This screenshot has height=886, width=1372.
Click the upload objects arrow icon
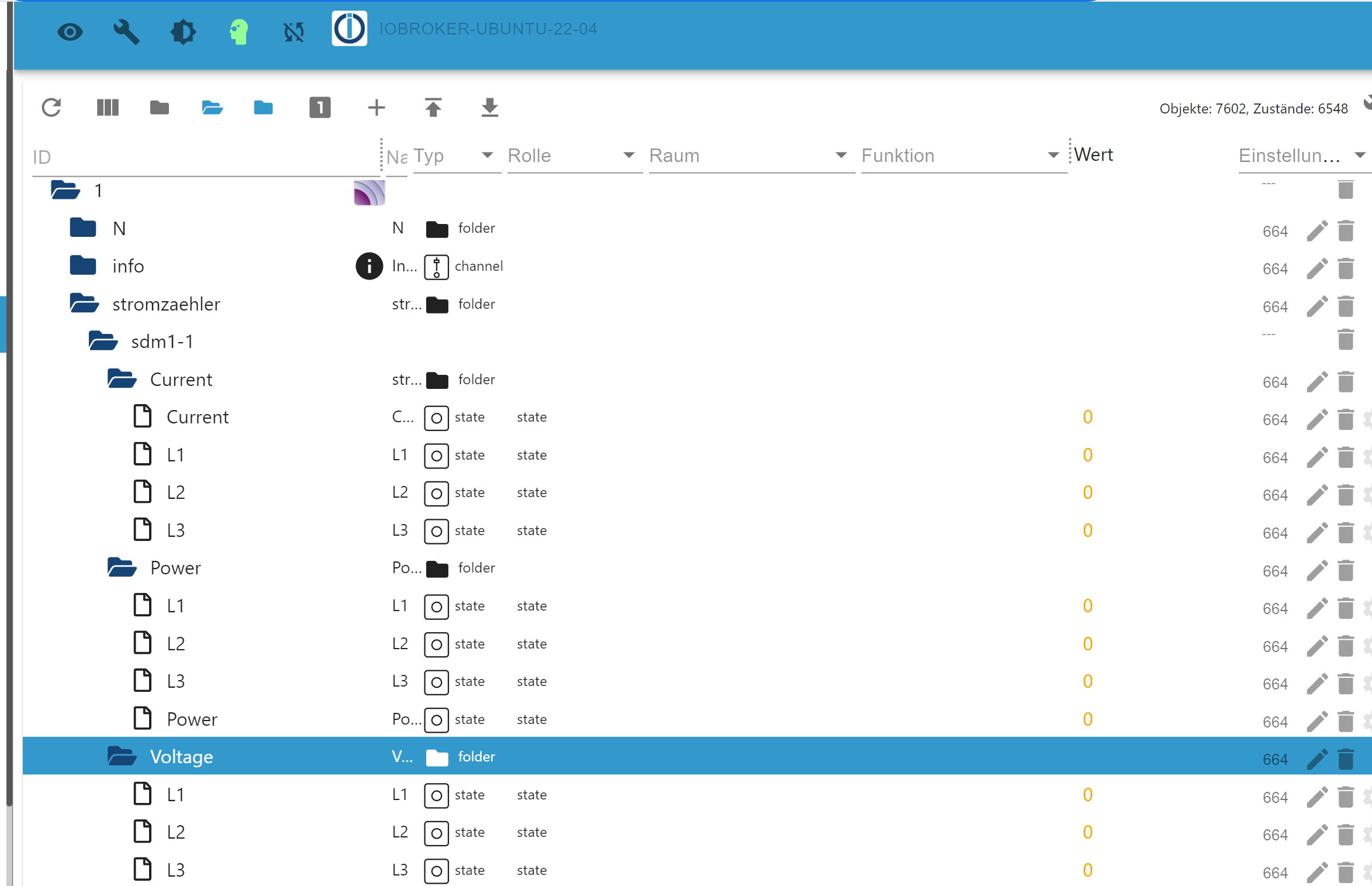pyautogui.click(x=433, y=108)
